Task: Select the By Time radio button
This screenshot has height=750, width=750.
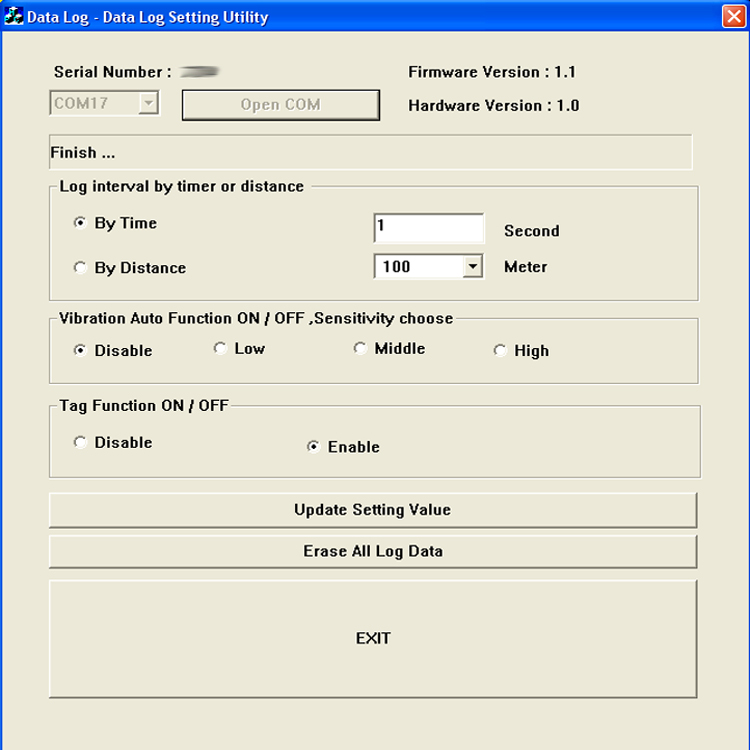Action: pos(80,223)
